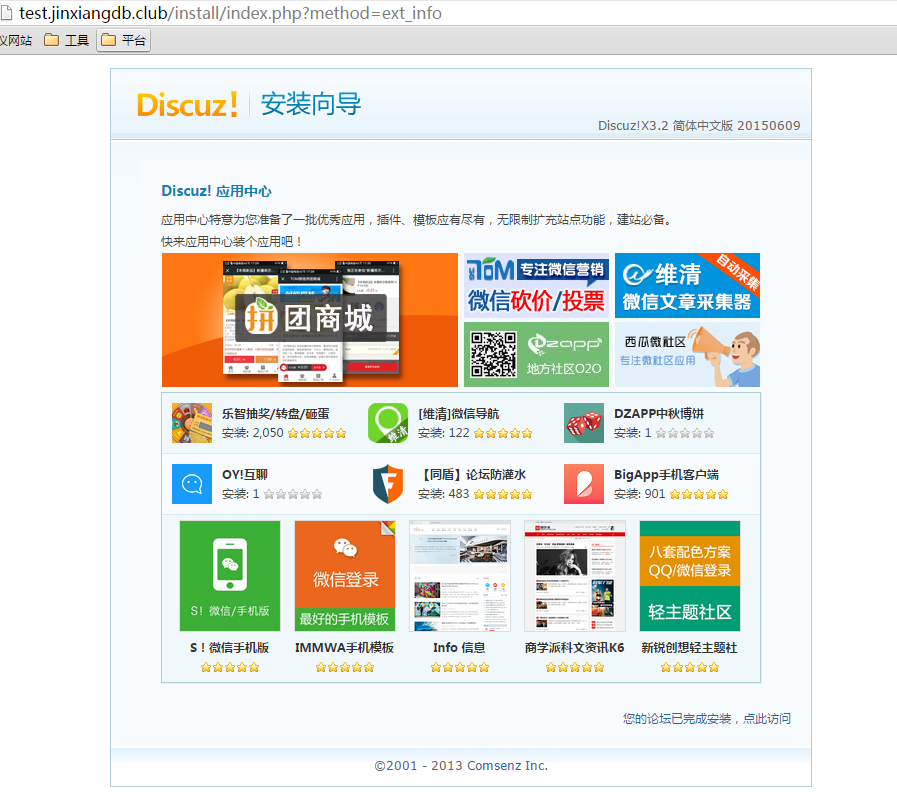Image resolution: width=897 pixels, height=809 pixels.
Task: Click the OY!互聊 blue chat icon
Action: point(191,484)
